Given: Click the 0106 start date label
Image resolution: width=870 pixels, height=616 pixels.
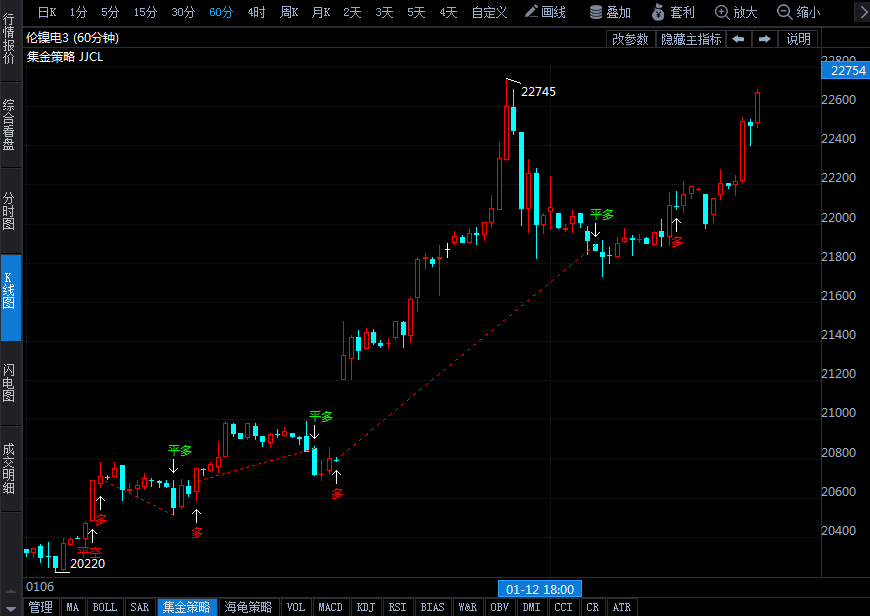Looking at the screenshot, I should pos(40,587).
